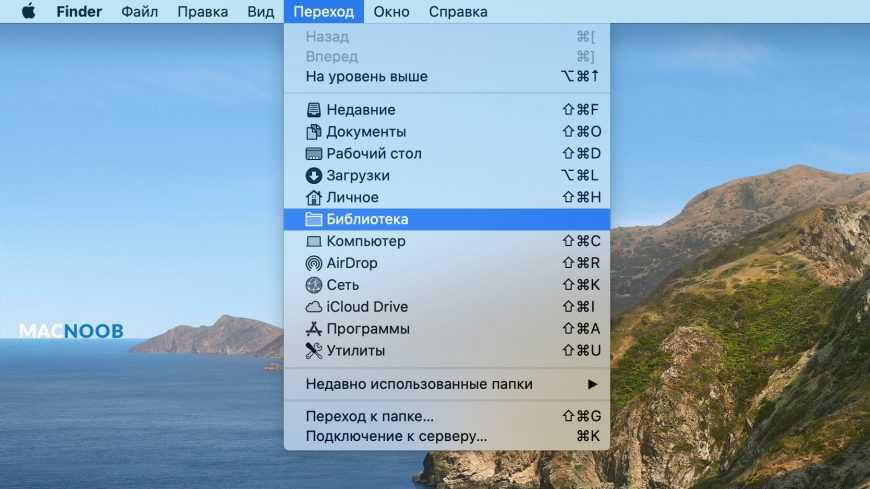Click the ⇧⌘D shortcut beside Рабочий стол
The image size is (870, 489).
[x=581, y=154]
